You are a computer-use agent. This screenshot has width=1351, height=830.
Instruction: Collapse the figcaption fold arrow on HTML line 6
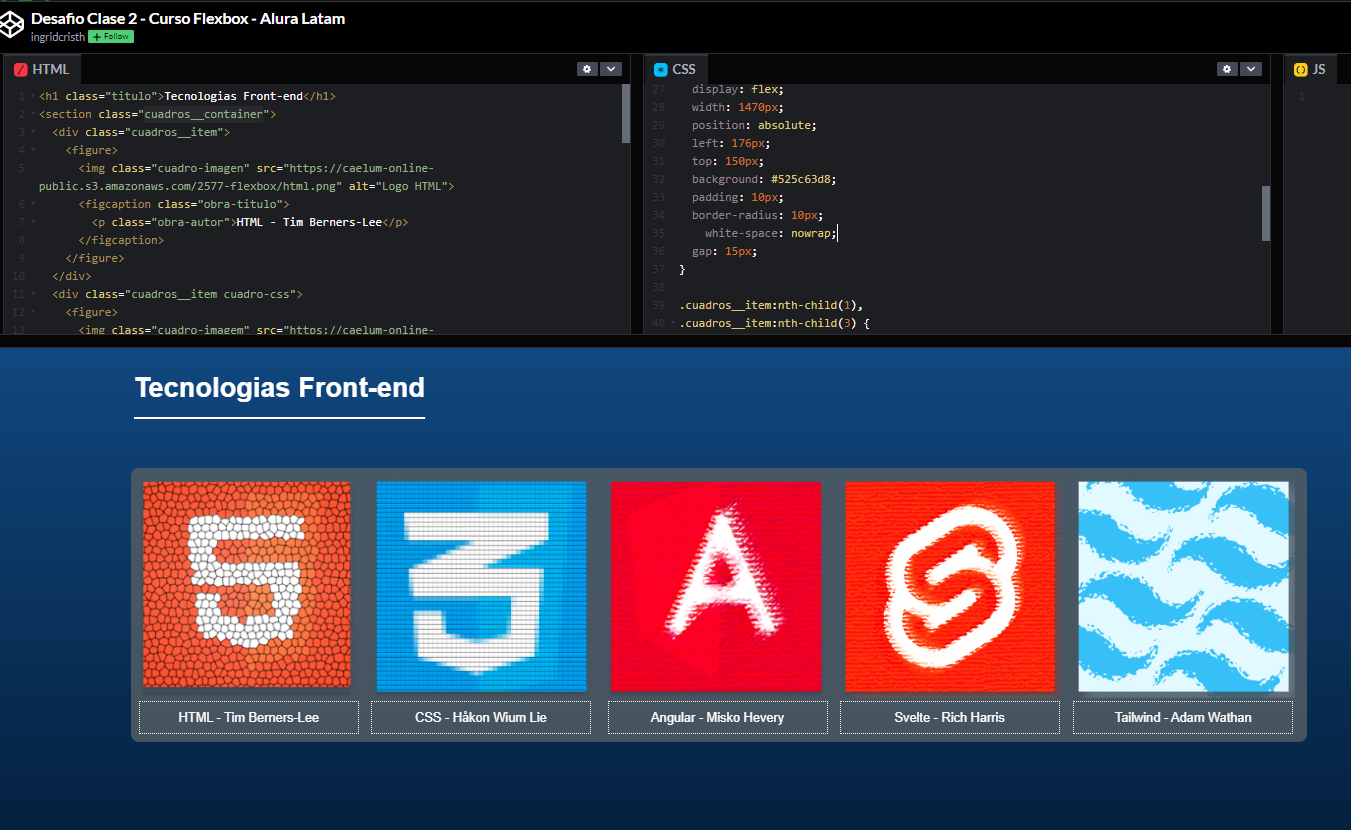33,204
